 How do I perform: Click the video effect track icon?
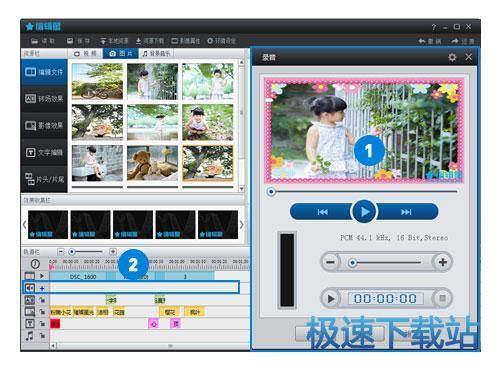click(x=30, y=312)
